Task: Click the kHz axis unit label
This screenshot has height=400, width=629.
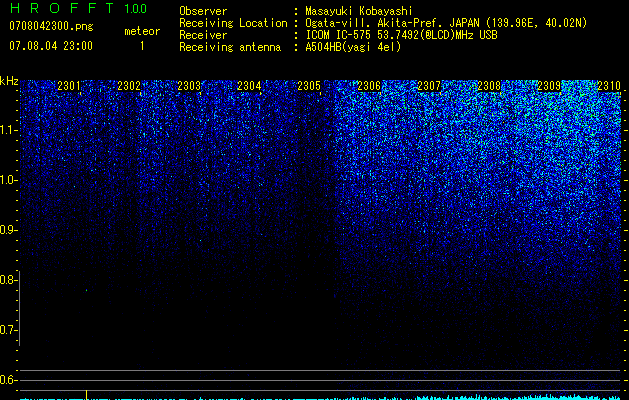Action: [x=9, y=81]
